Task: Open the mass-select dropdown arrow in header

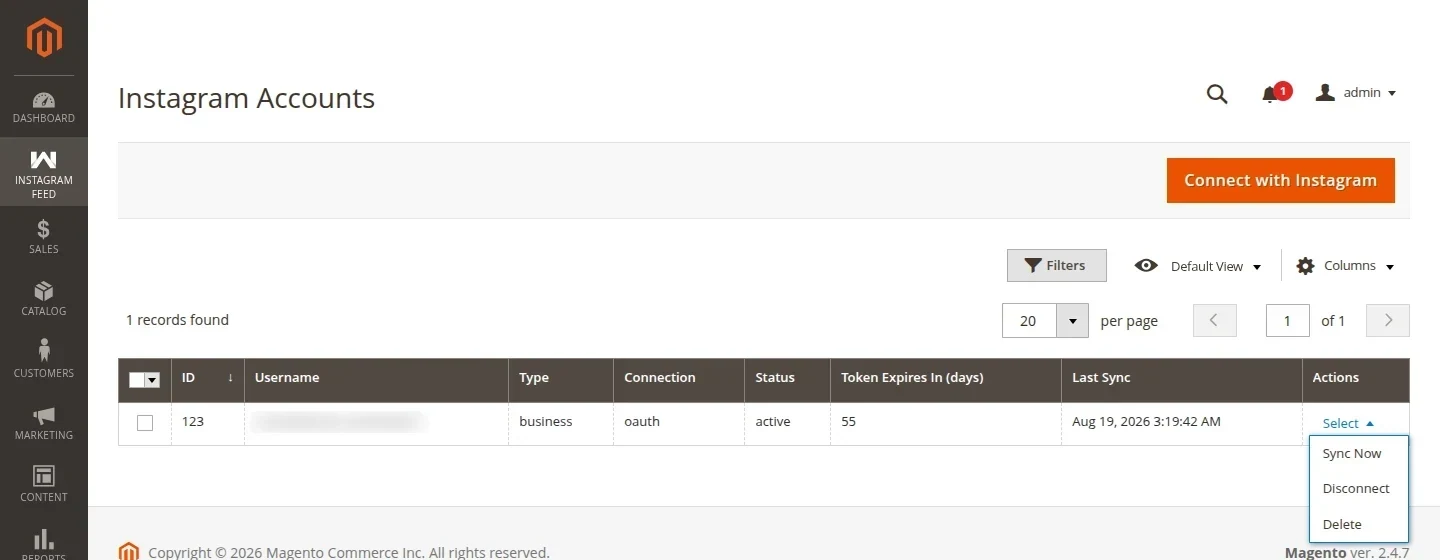Action: click(153, 380)
